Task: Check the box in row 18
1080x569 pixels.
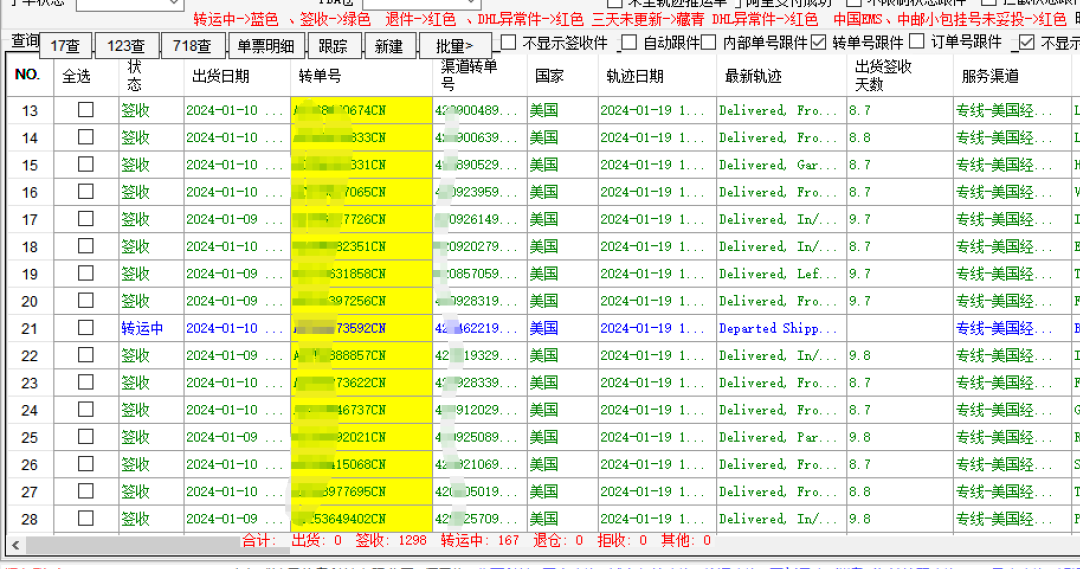Action: tap(85, 246)
